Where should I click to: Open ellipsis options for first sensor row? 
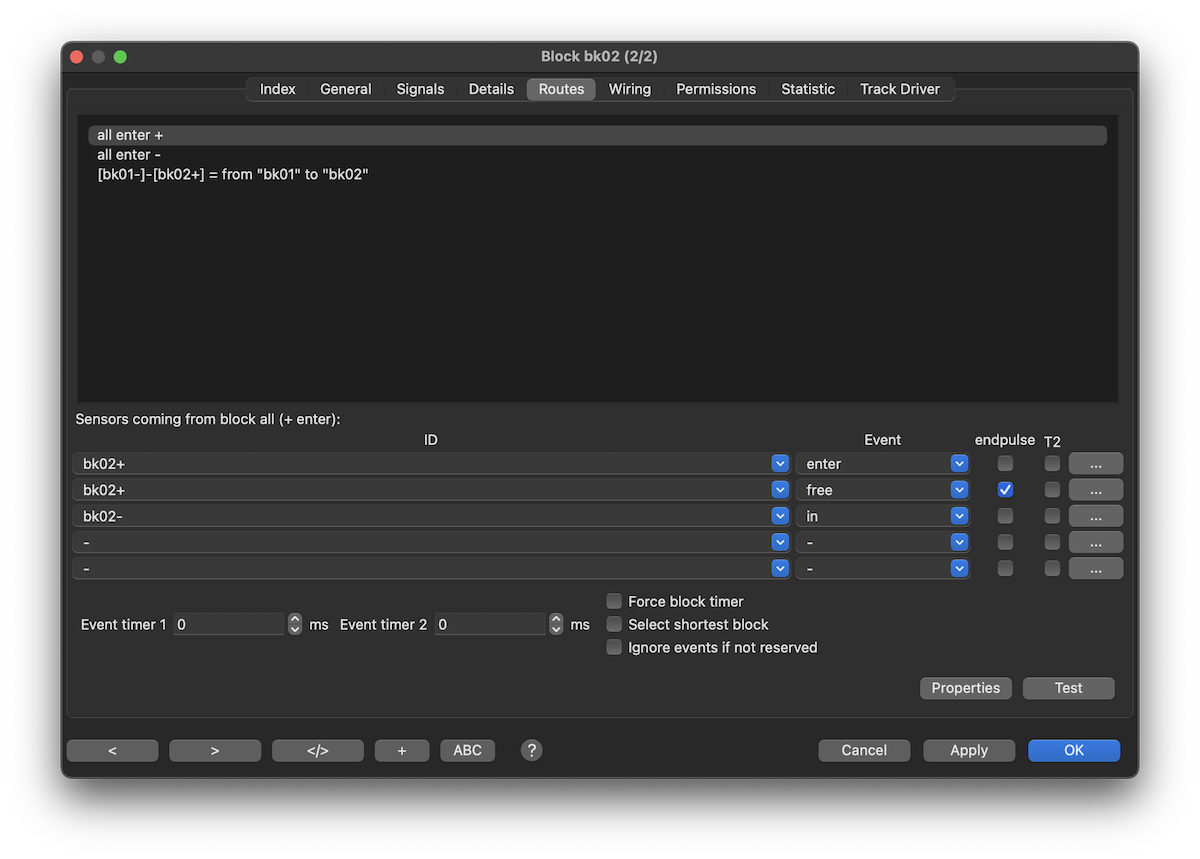(1095, 464)
